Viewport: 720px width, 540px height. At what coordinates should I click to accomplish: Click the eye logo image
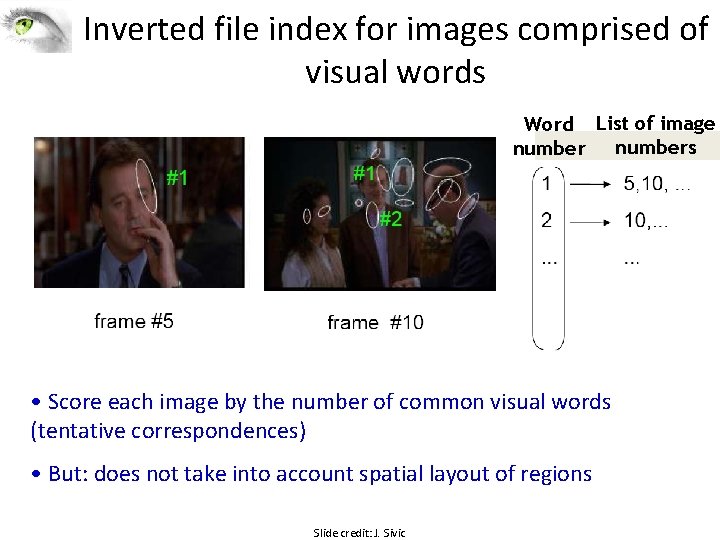(36, 28)
